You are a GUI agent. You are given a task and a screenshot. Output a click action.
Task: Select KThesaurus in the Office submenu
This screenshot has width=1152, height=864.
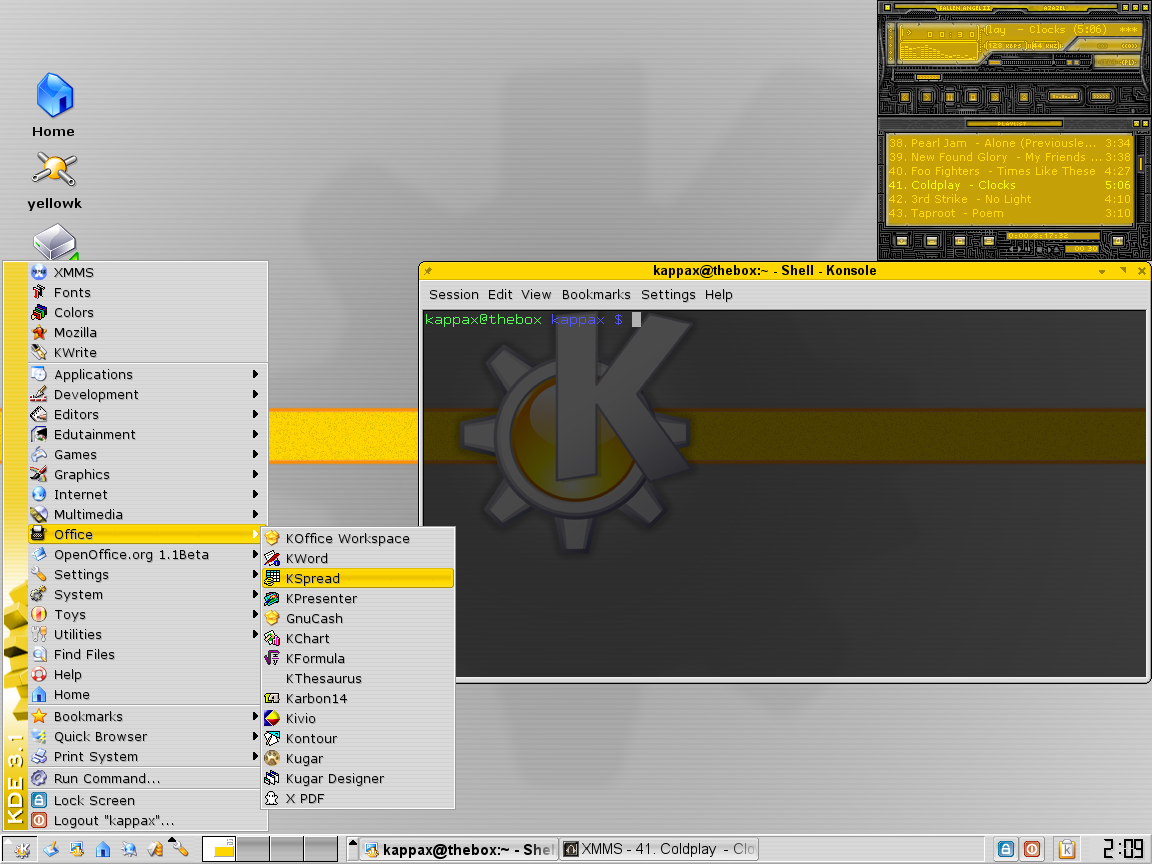pyautogui.click(x=358, y=678)
